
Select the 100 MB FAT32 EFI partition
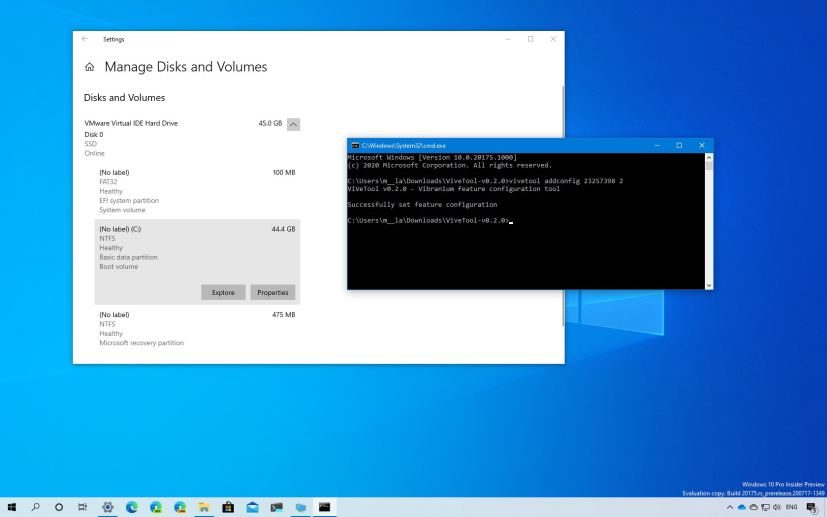[197, 191]
